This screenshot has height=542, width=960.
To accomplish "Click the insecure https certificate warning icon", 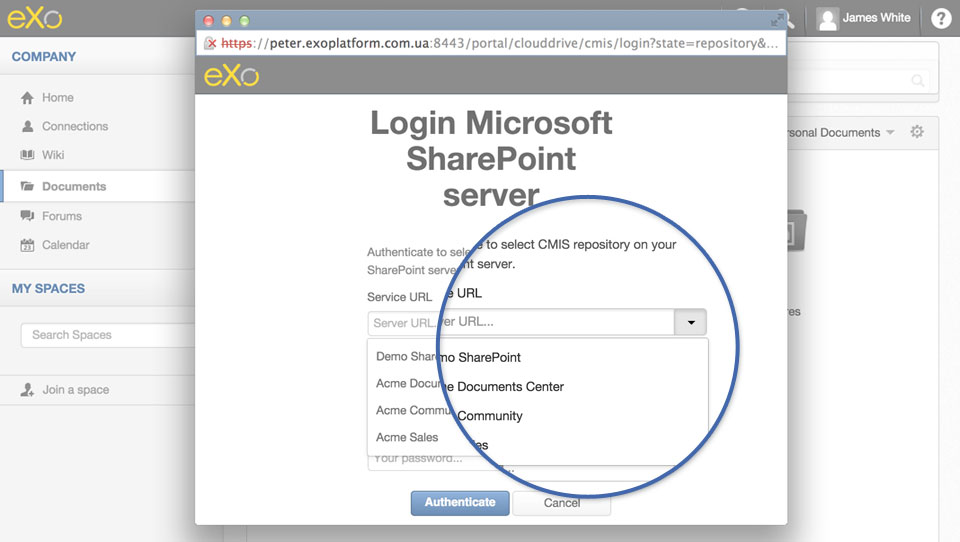I will tap(210, 43).
